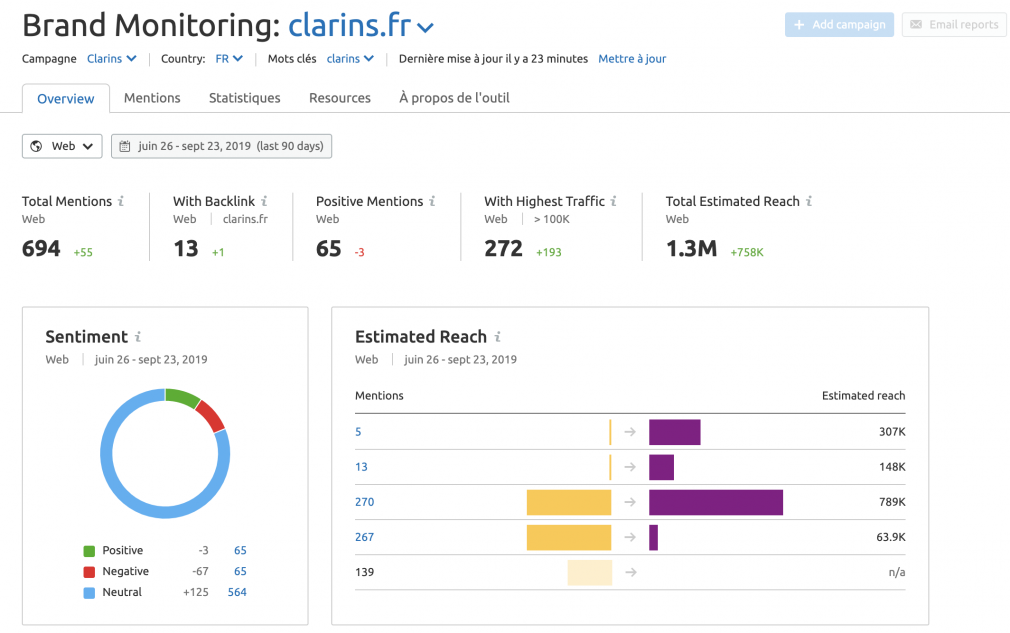This screenshot has width=1010, height=633.
Task: Click the yellow bar in 267 mentions row
Action: coord(569,538)
